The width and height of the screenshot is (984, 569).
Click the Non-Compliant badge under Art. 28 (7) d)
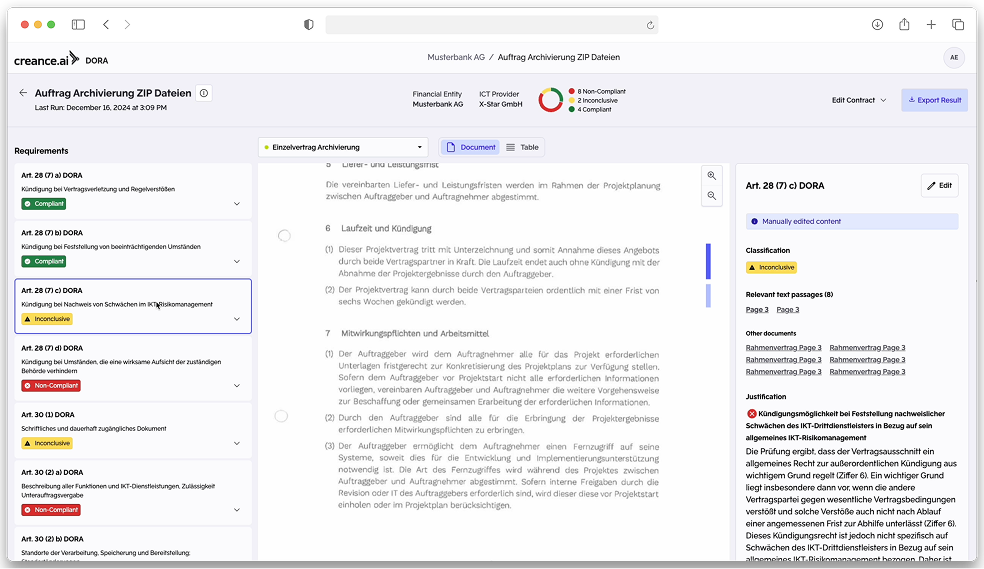(x=51, y=386)
